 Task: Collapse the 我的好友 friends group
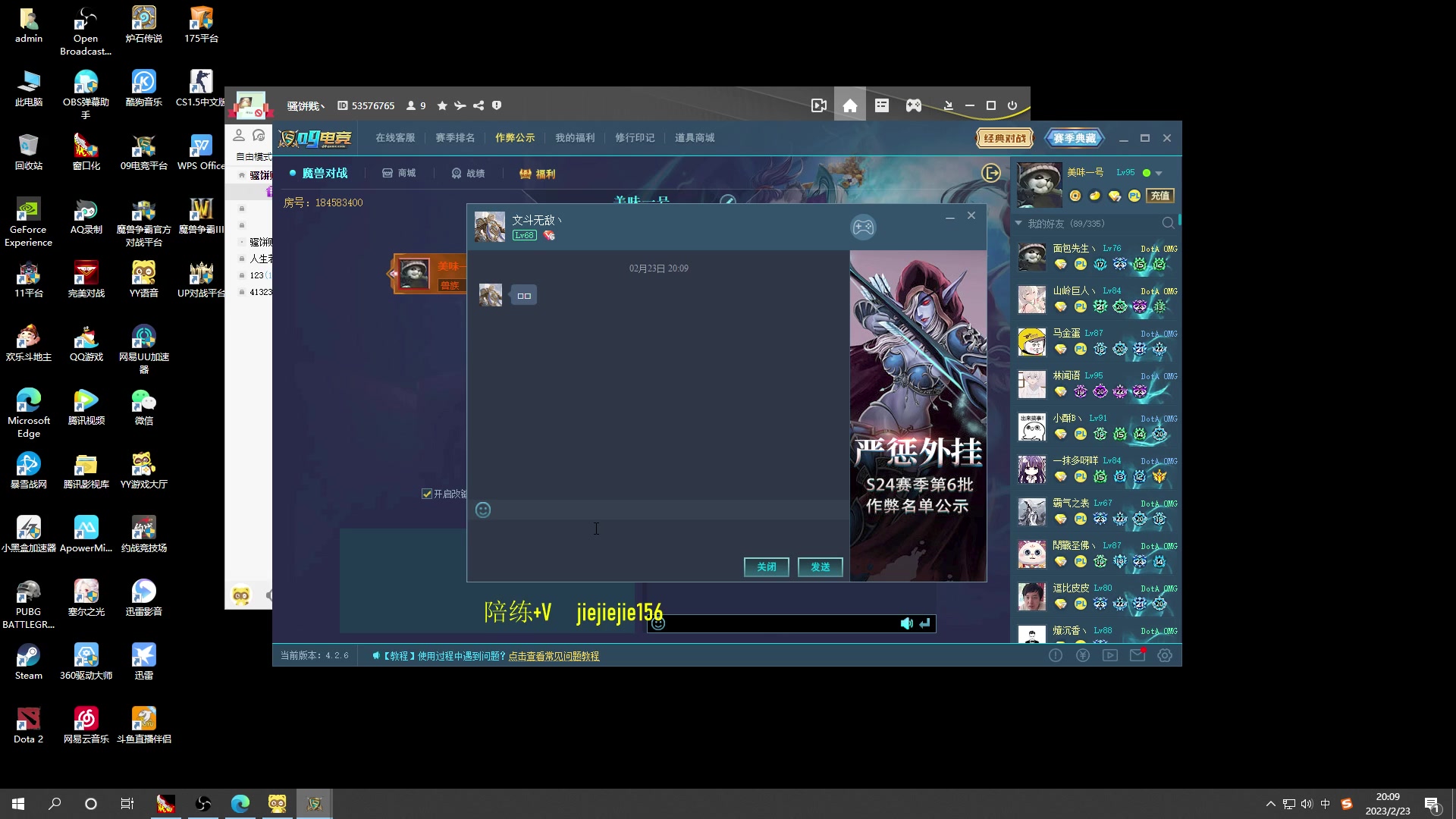click(x=1018, y=224)
